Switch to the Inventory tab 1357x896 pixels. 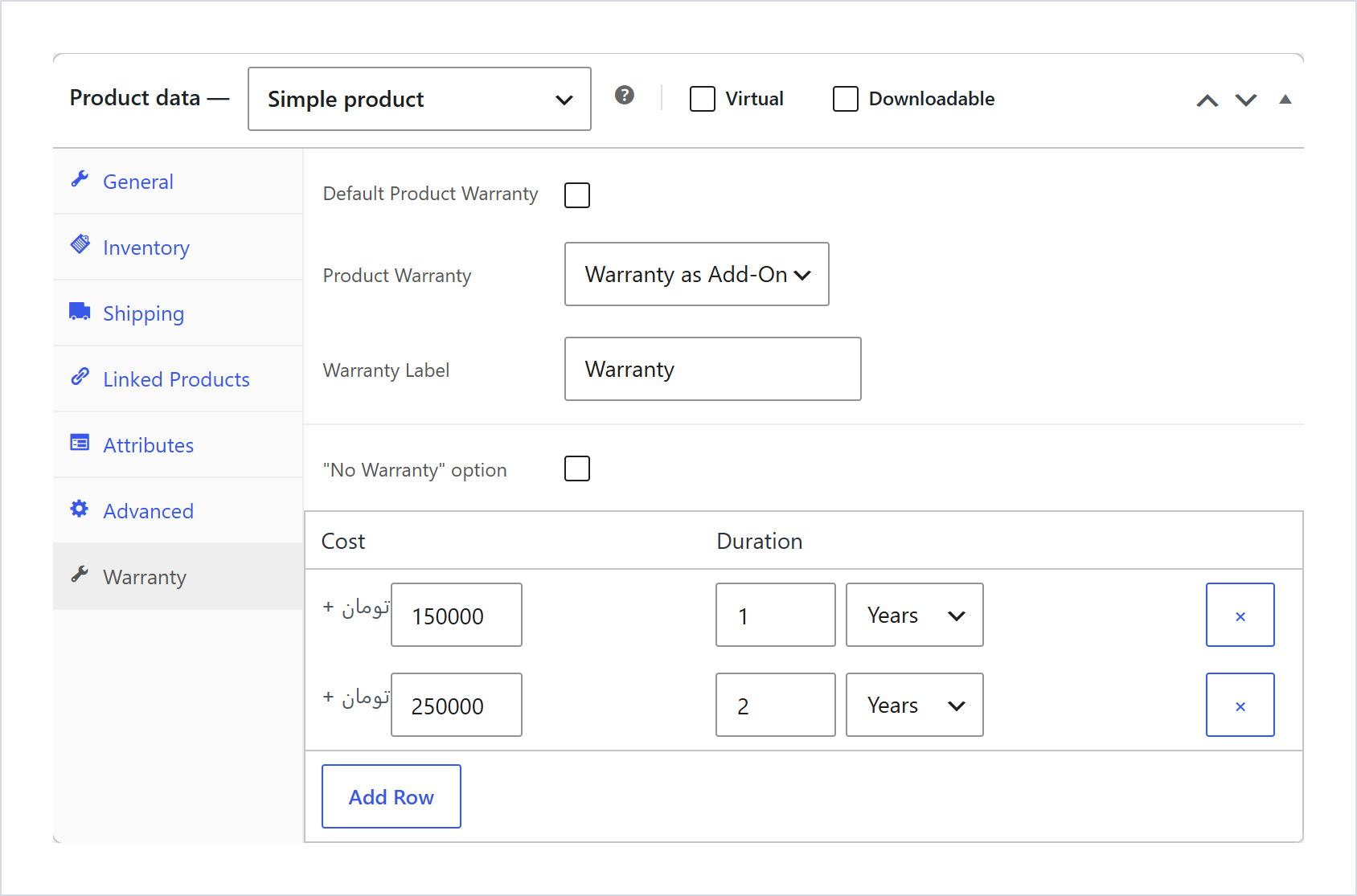(178, 247)
